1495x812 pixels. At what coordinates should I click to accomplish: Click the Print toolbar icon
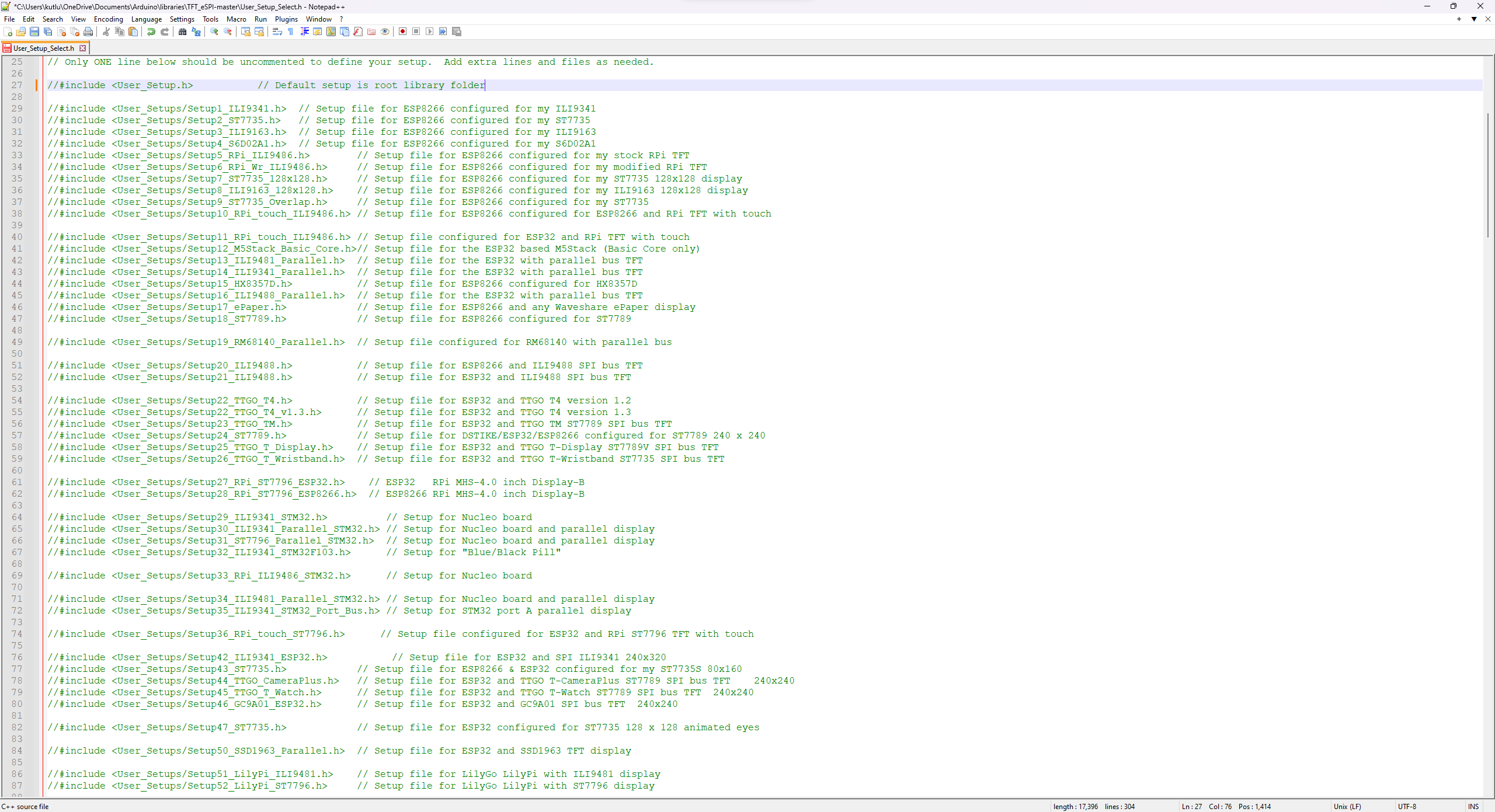click(88, 32)
